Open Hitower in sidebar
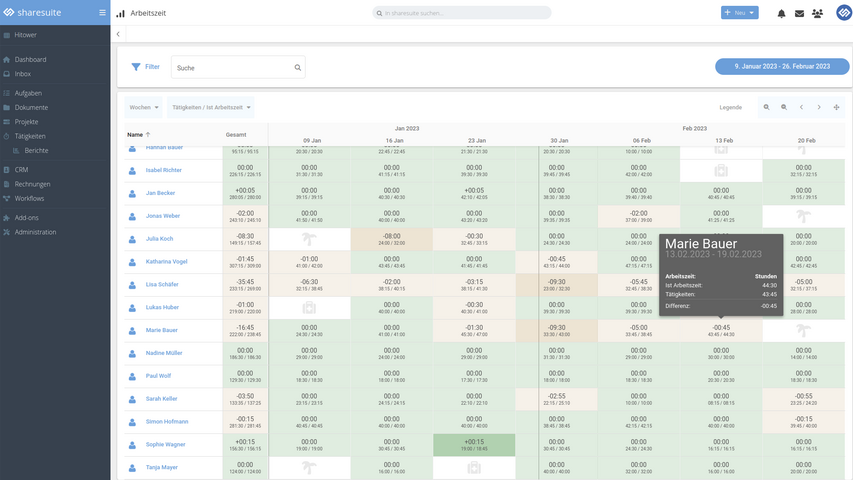Image resolution: width=853 pixels, height=480 pixels. [25, 35]
